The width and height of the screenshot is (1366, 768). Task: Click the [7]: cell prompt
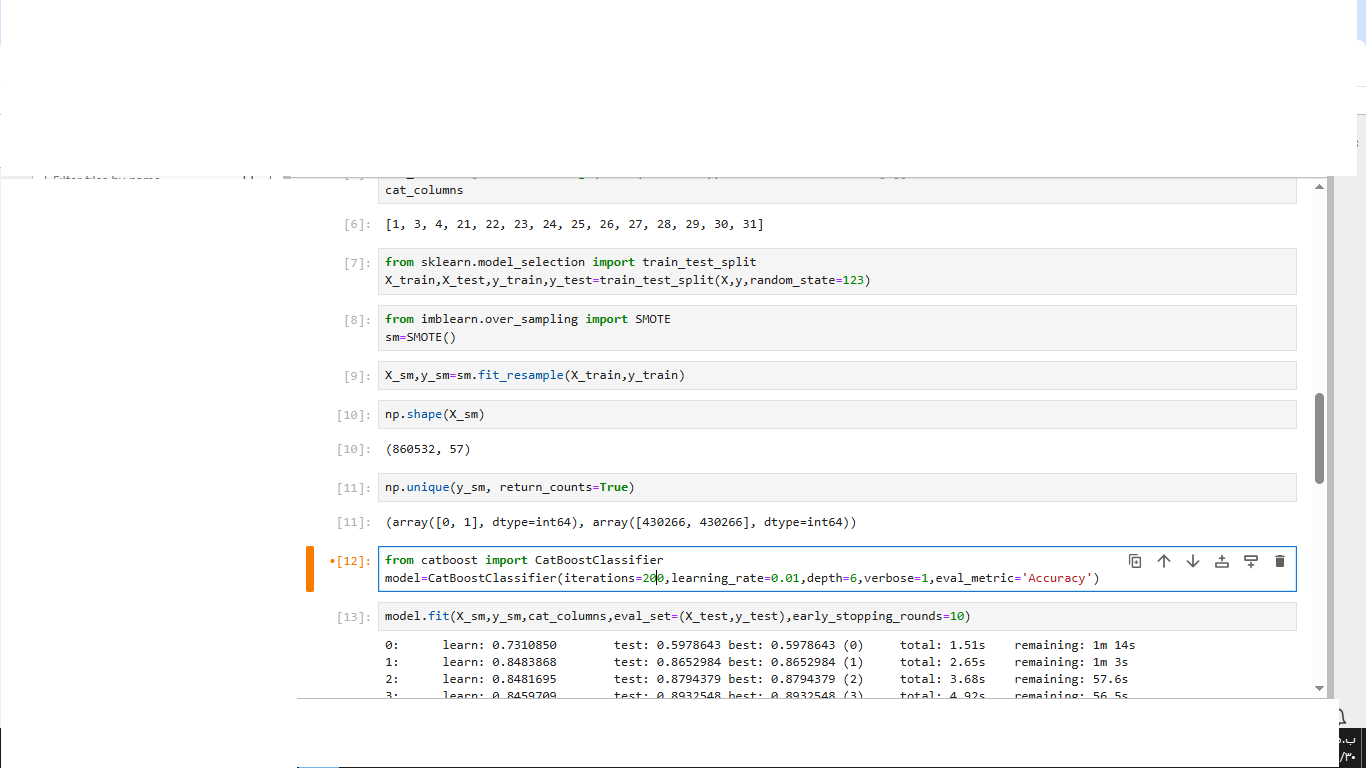coord(357,263)
